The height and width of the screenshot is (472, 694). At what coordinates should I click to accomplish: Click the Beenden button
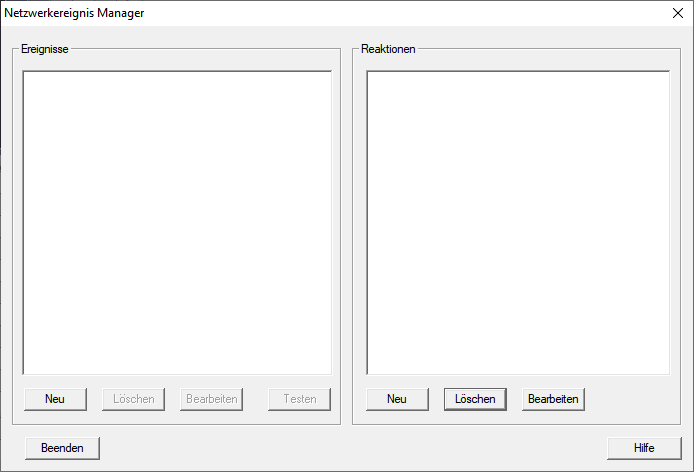(x=62, y=448)
